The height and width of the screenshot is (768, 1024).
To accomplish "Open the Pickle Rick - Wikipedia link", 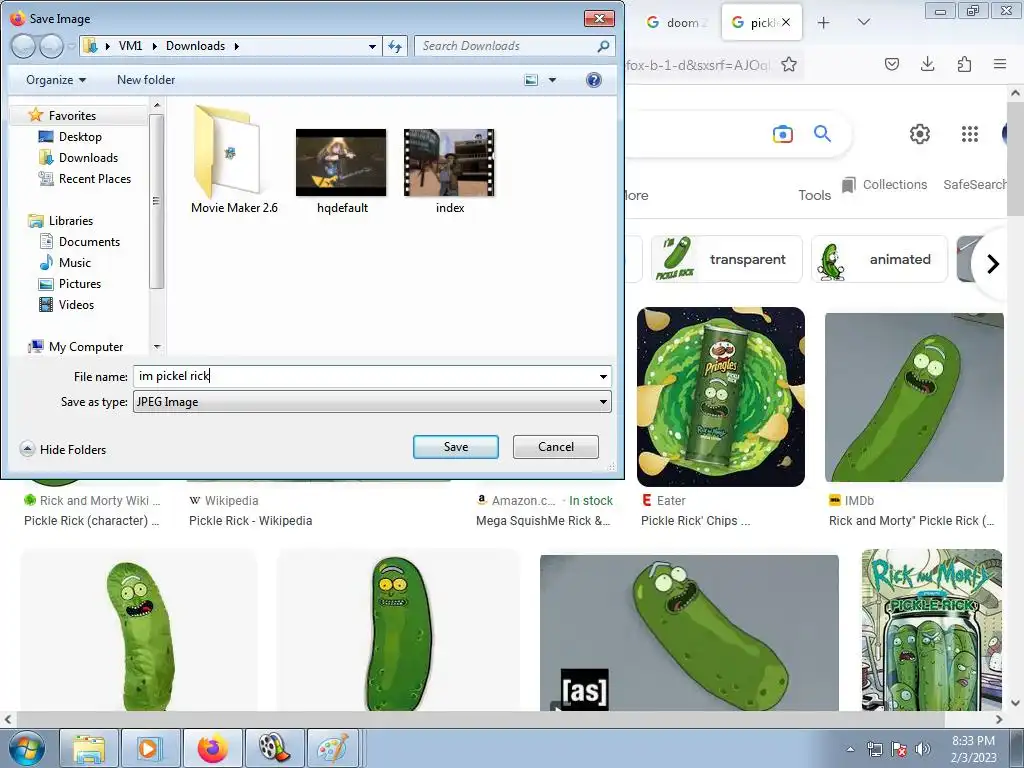I will 250,520.
